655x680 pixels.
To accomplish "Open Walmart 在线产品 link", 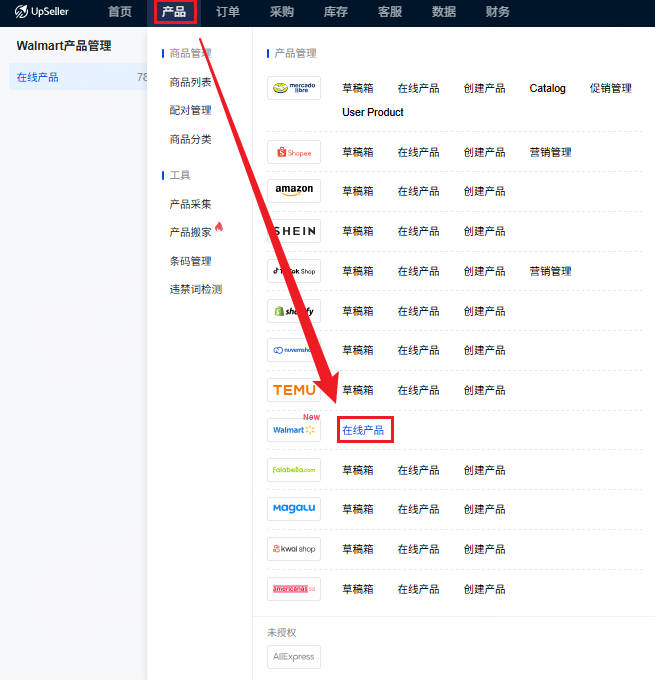I will click(x=363, y=430).
